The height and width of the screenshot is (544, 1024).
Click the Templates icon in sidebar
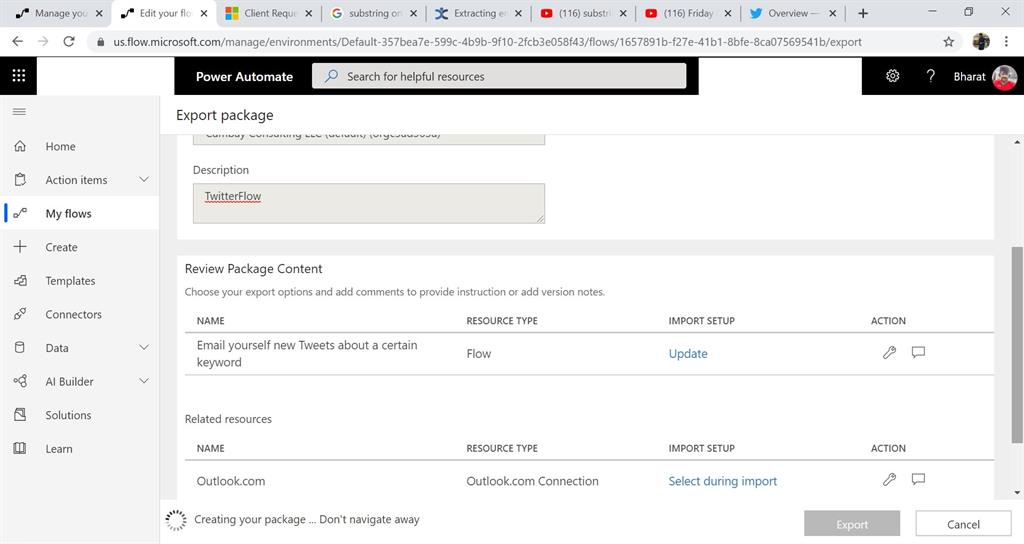[20, 281]
